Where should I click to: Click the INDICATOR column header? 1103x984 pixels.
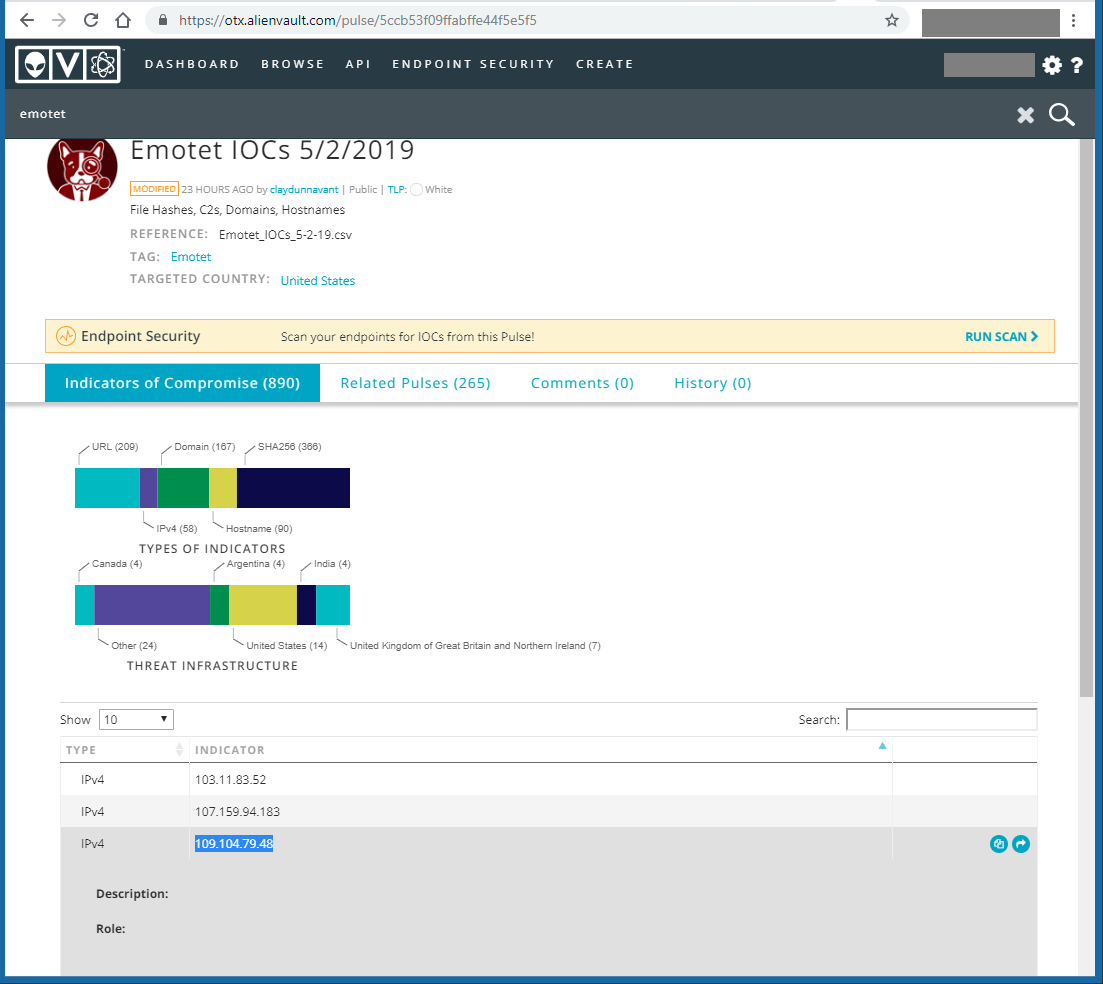[230, 750]
